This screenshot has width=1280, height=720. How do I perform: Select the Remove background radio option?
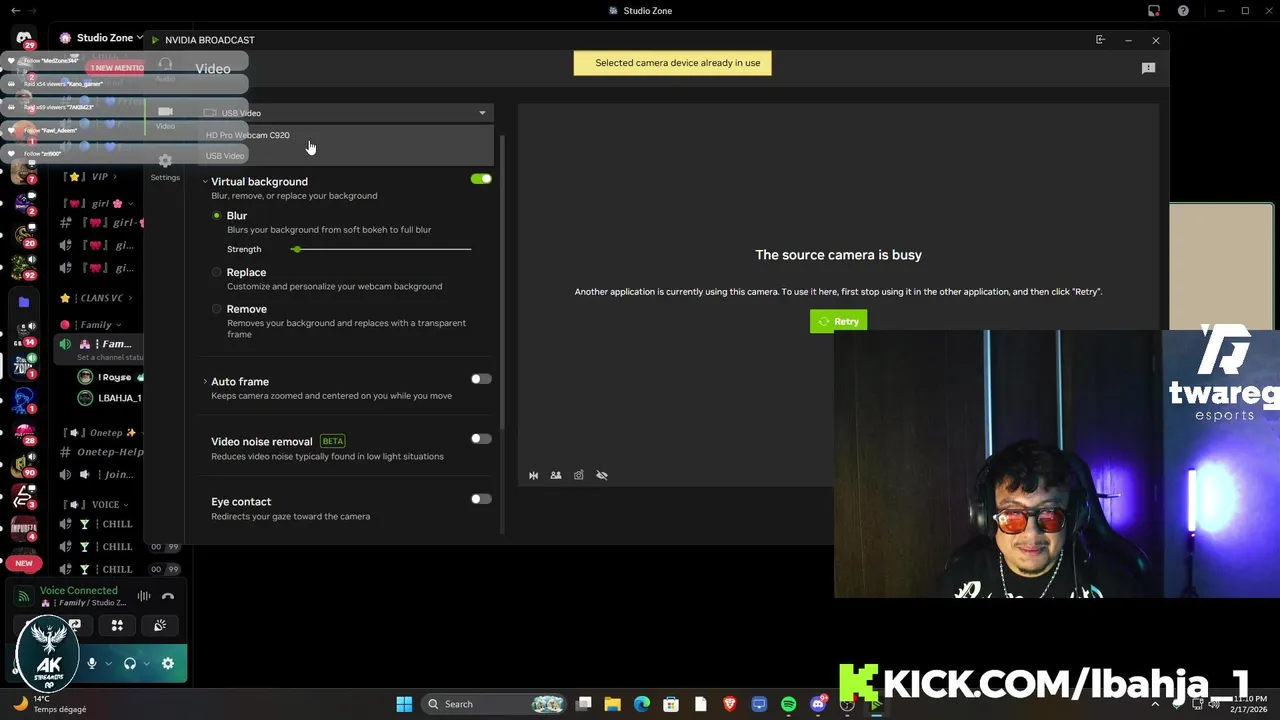click(x=216, y=309)
